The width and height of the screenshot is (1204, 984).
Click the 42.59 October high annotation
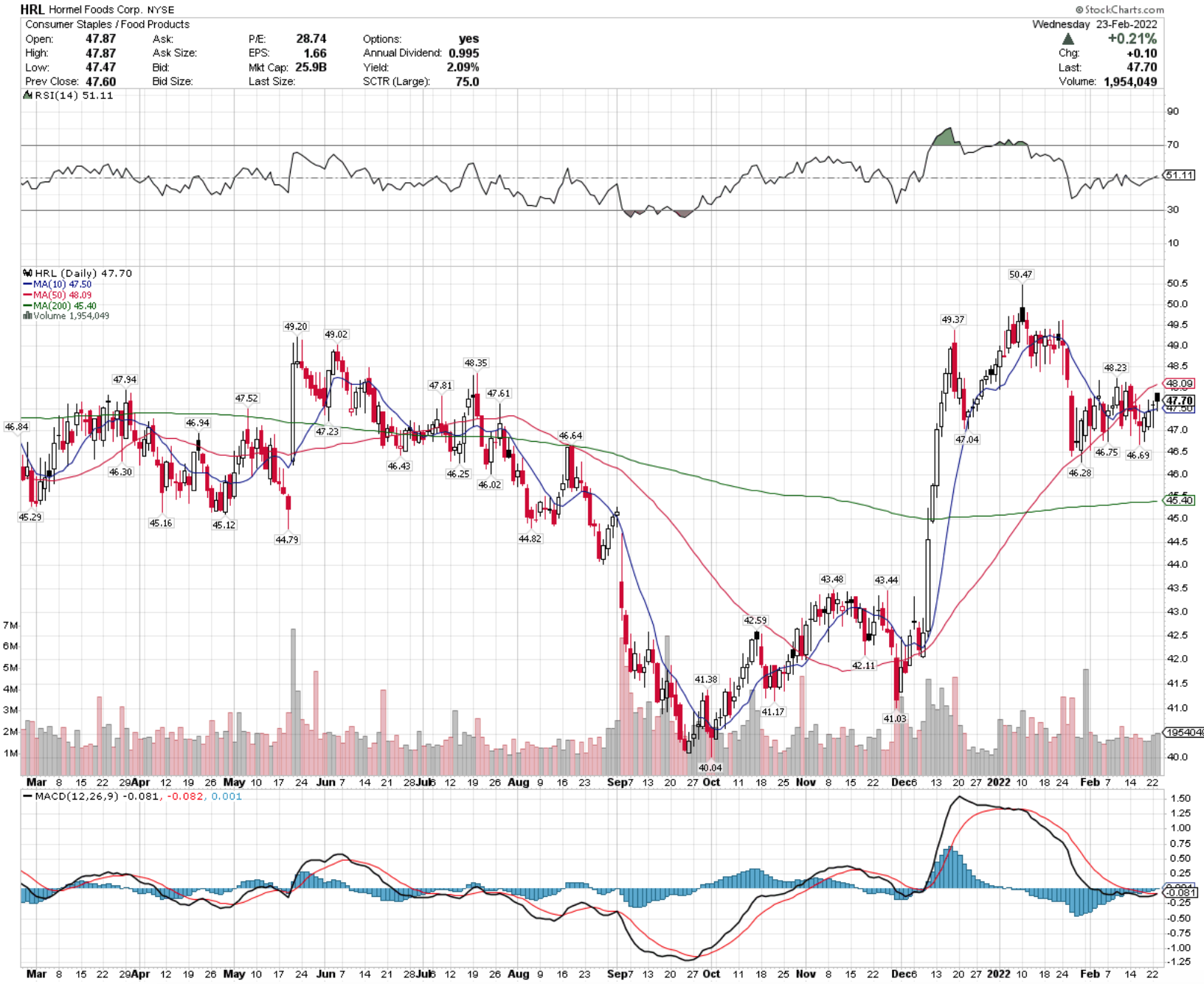click(x=755, y=620)
